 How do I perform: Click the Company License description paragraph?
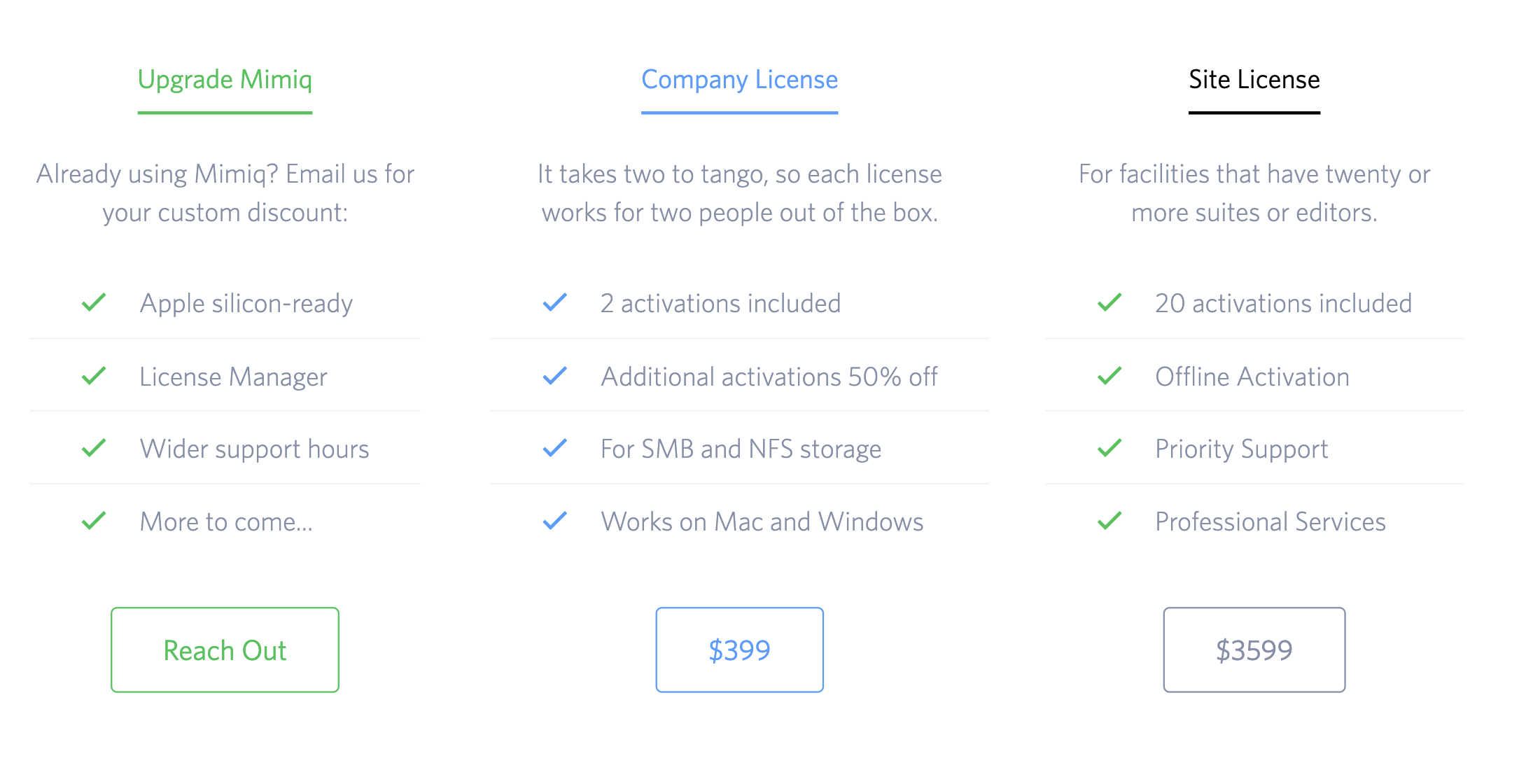click(739, 193)
